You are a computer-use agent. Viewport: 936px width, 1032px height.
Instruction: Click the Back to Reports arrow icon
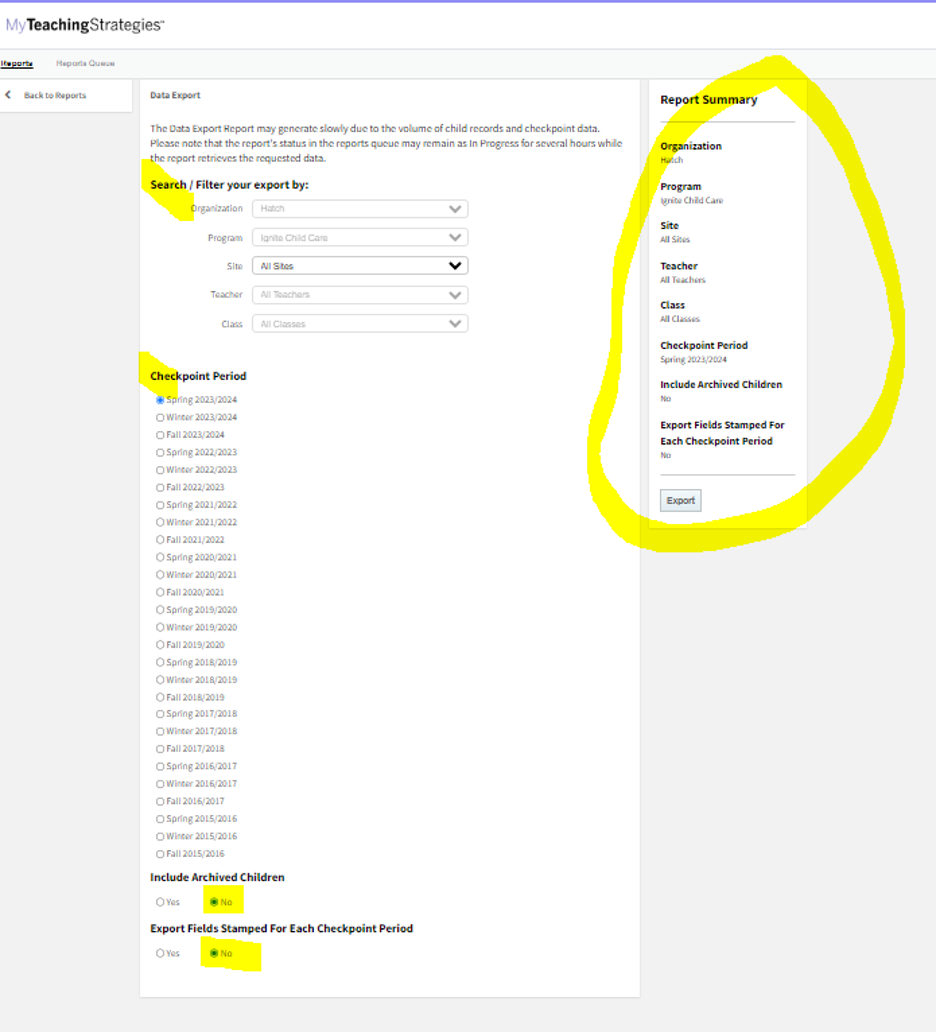click(9, 96)
